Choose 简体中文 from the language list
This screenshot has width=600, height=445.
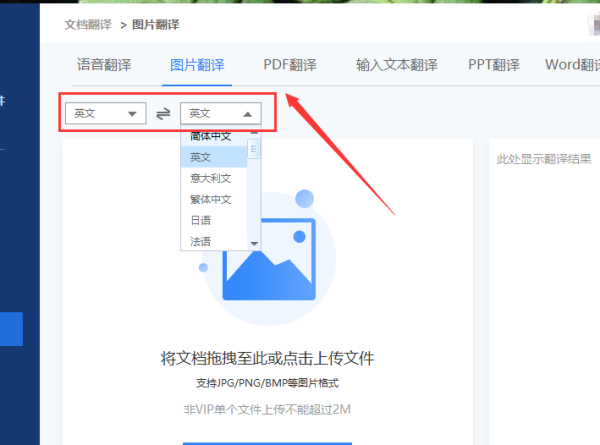pyautogui.click(x=211, y=136)
